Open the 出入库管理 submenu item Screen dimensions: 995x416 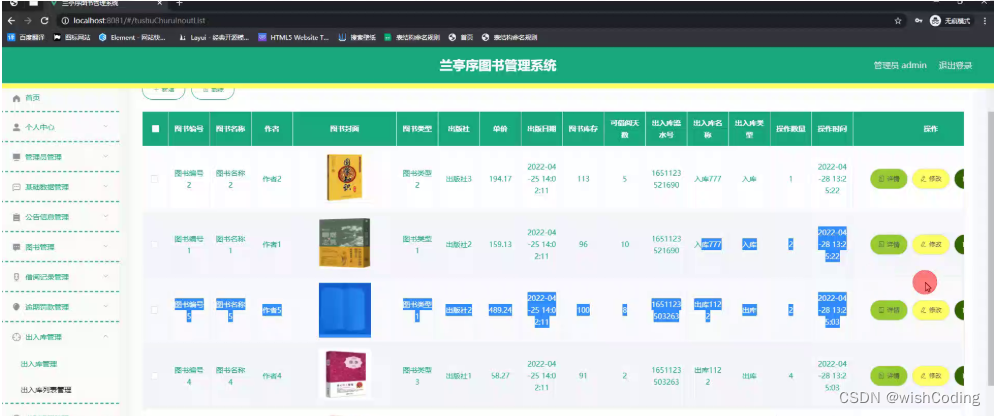coord(39,364)
